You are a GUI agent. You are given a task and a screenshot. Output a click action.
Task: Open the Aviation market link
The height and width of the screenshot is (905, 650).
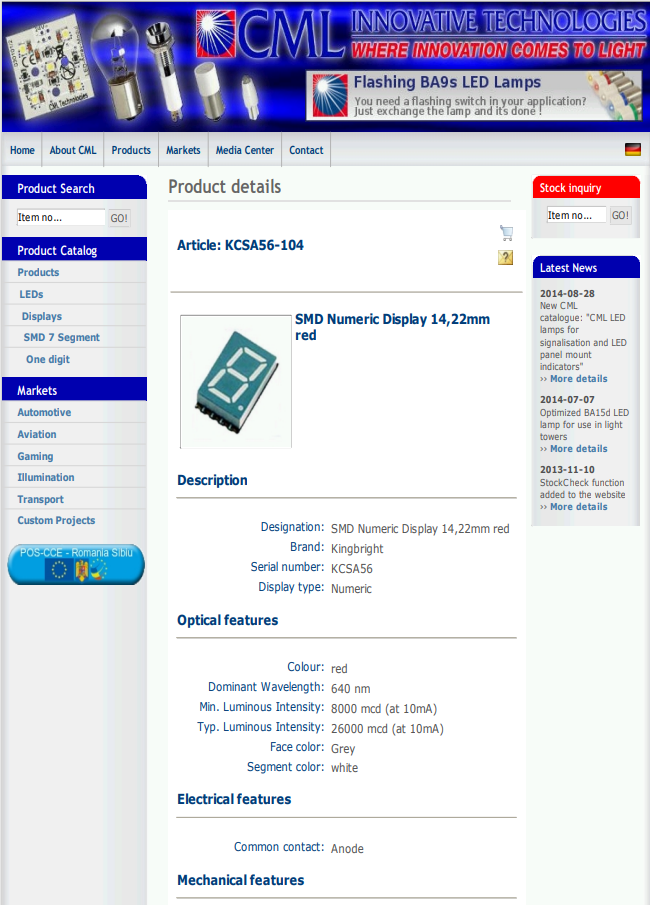coord(36,435)
